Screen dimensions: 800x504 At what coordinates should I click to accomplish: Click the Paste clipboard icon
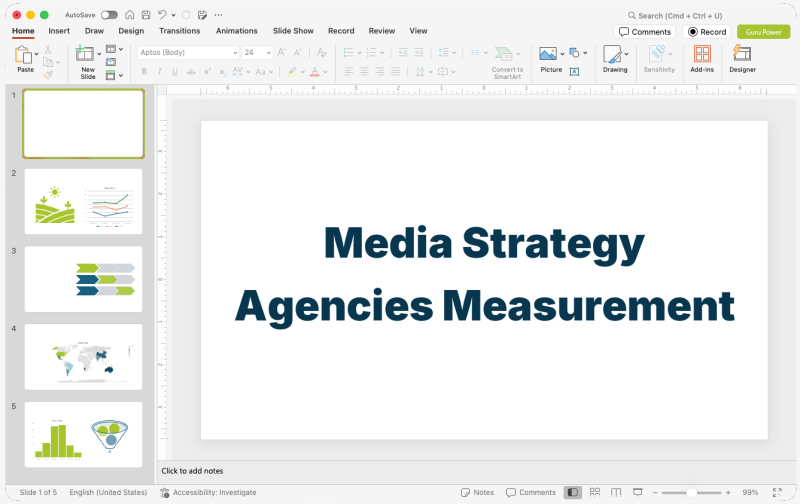23,54
